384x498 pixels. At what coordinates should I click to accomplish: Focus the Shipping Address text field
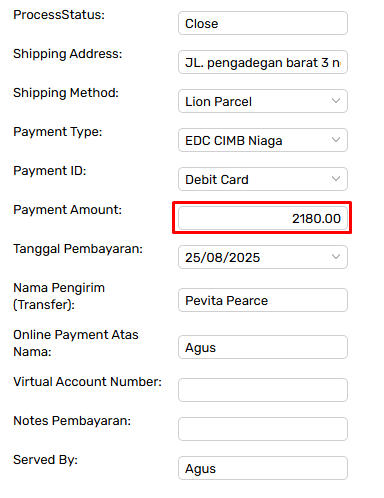pyautogui.click(x=263, y=62)
